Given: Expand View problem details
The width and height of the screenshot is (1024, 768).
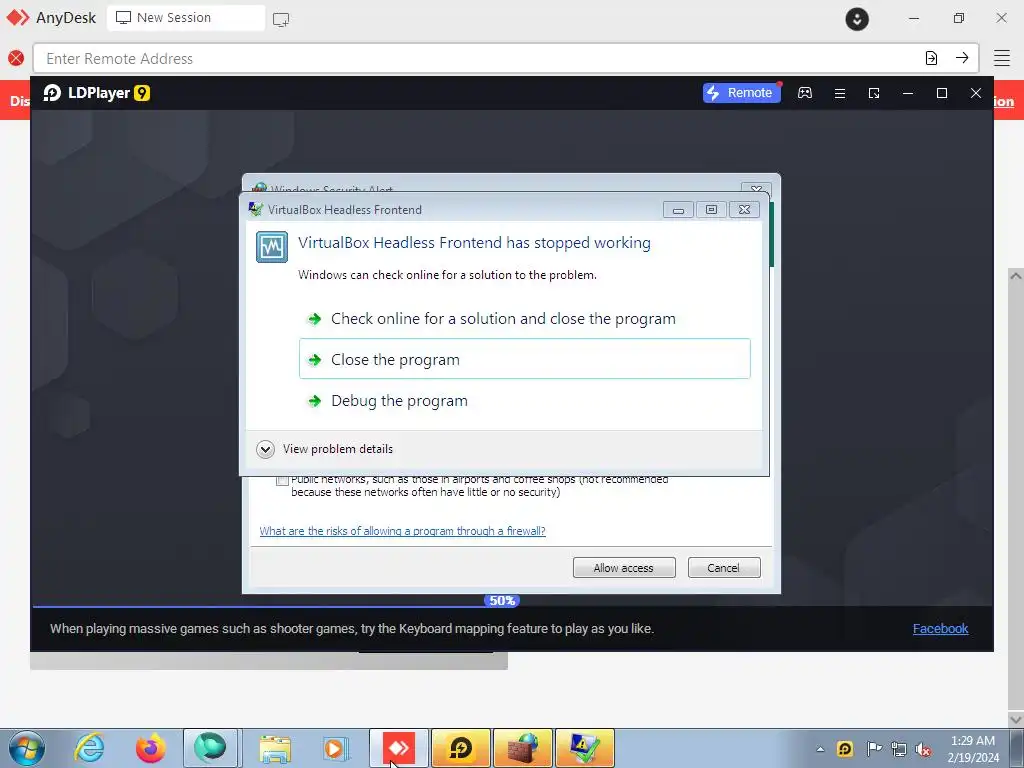Looking at the screenshot, I should pos(325,449).
